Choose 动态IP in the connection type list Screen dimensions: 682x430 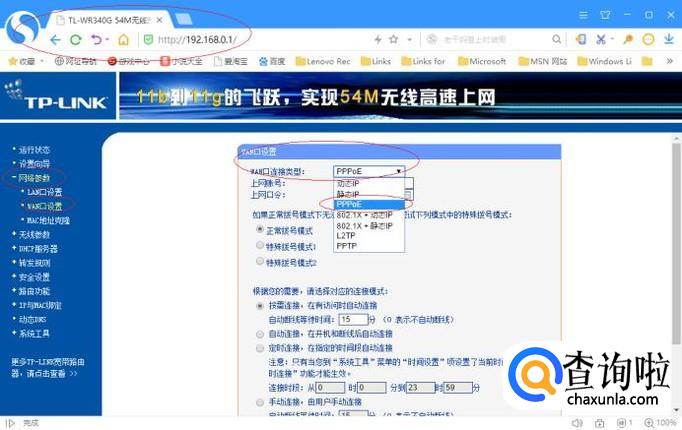(369, 184)
